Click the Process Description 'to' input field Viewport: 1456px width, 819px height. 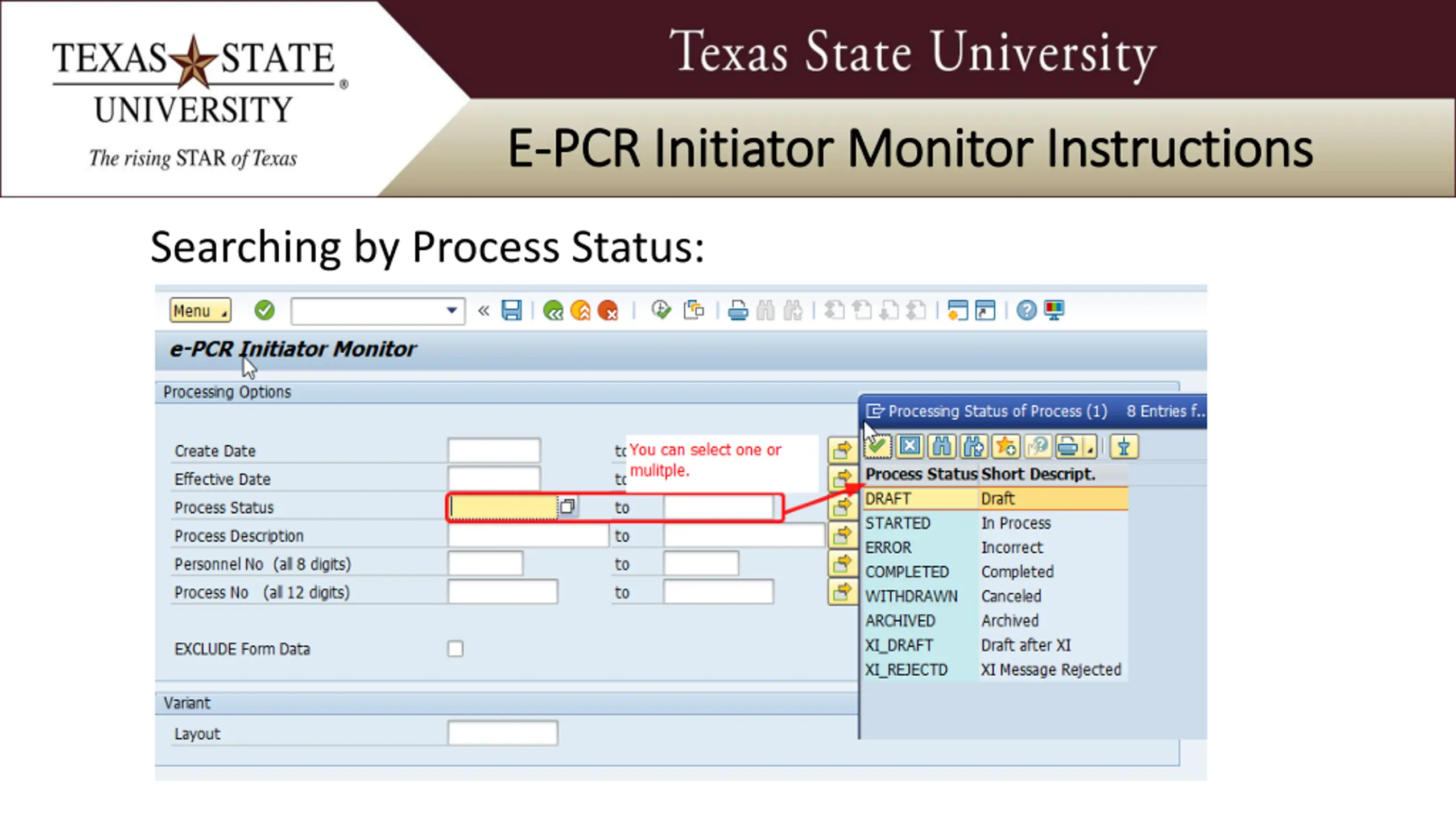point(744,535)
